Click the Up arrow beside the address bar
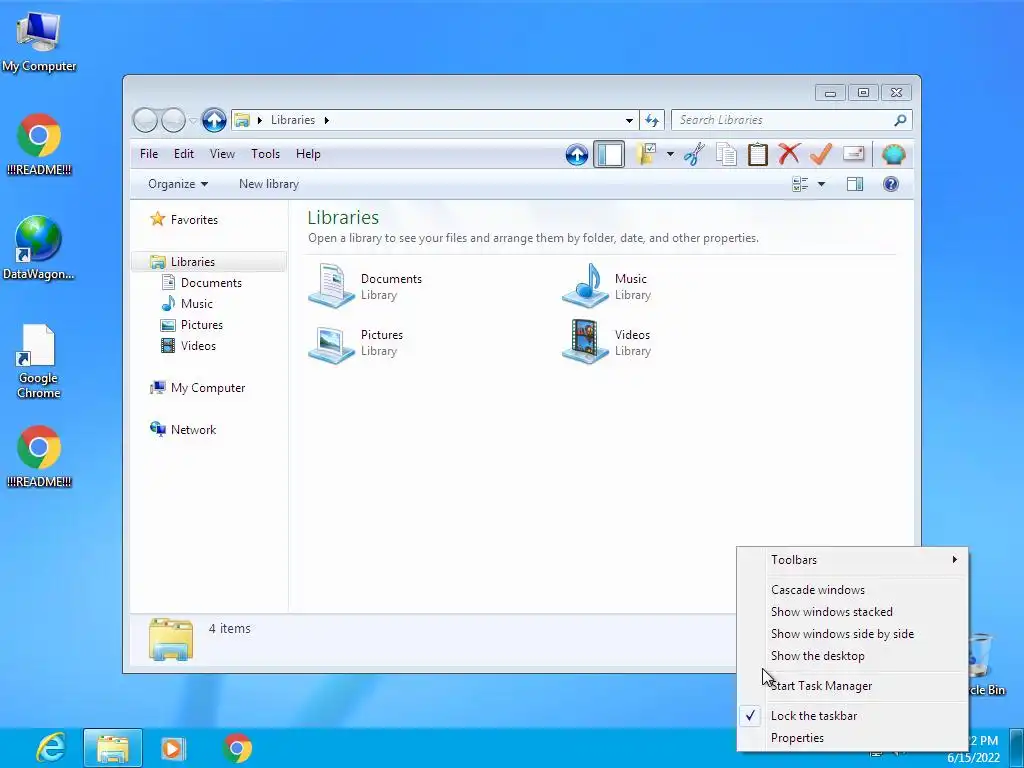This screenshot has height=768, width=1024. 214,120
